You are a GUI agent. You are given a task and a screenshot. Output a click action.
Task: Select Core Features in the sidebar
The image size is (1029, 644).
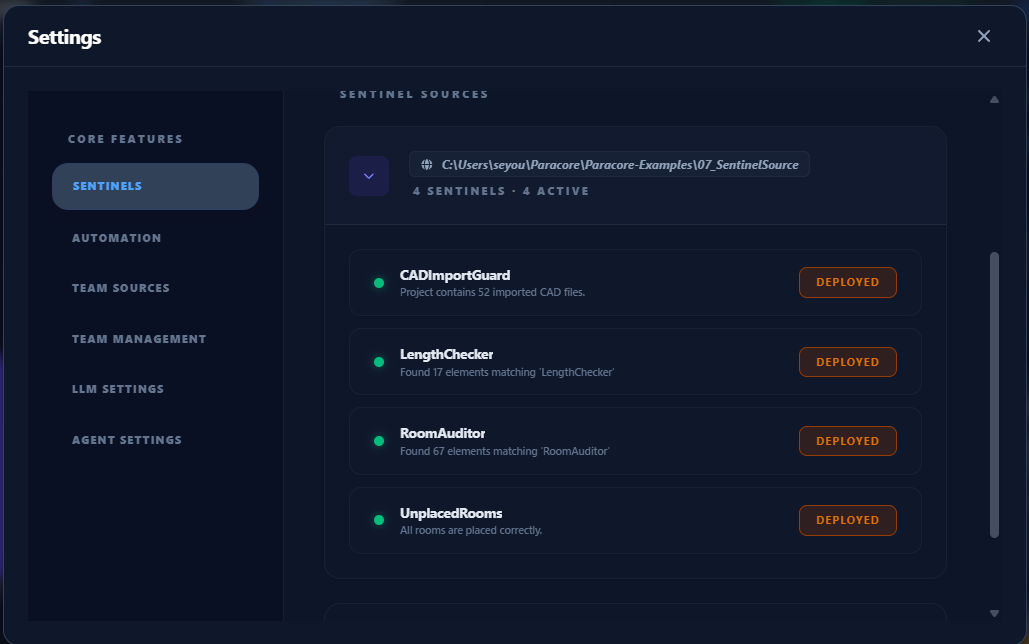(125, 139)
